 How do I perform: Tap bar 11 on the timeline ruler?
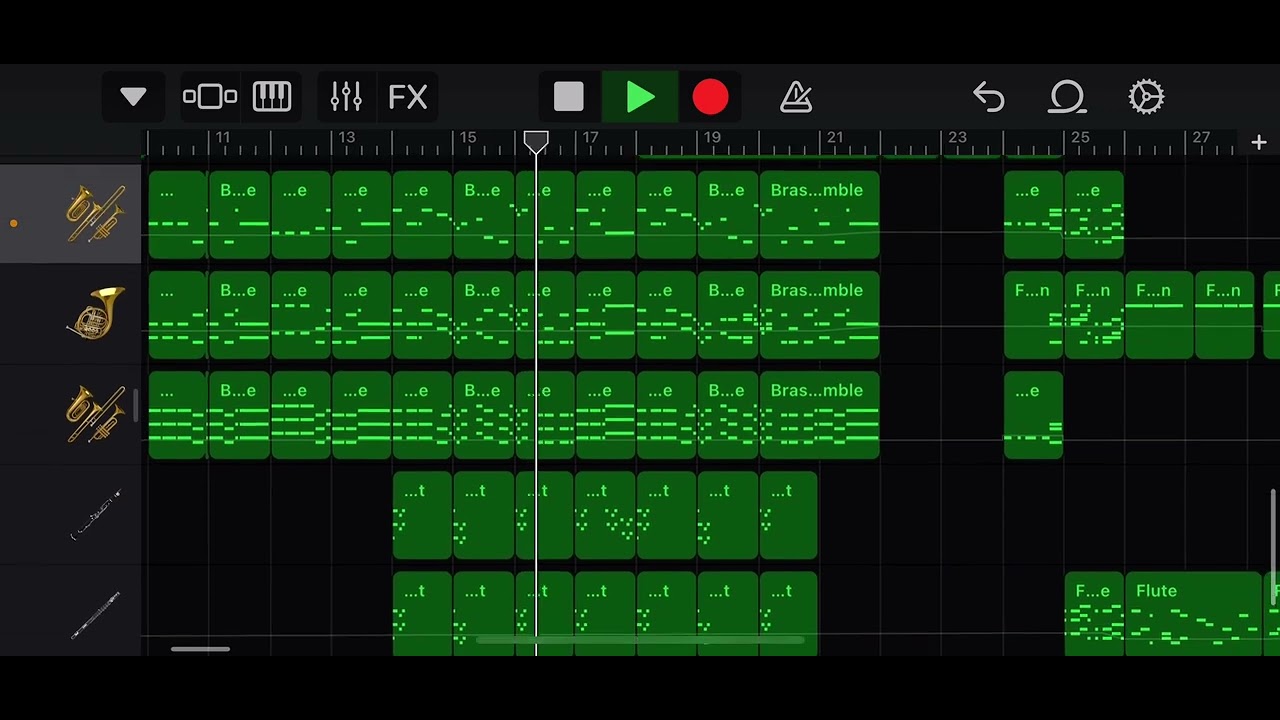(x=222, y=137)
